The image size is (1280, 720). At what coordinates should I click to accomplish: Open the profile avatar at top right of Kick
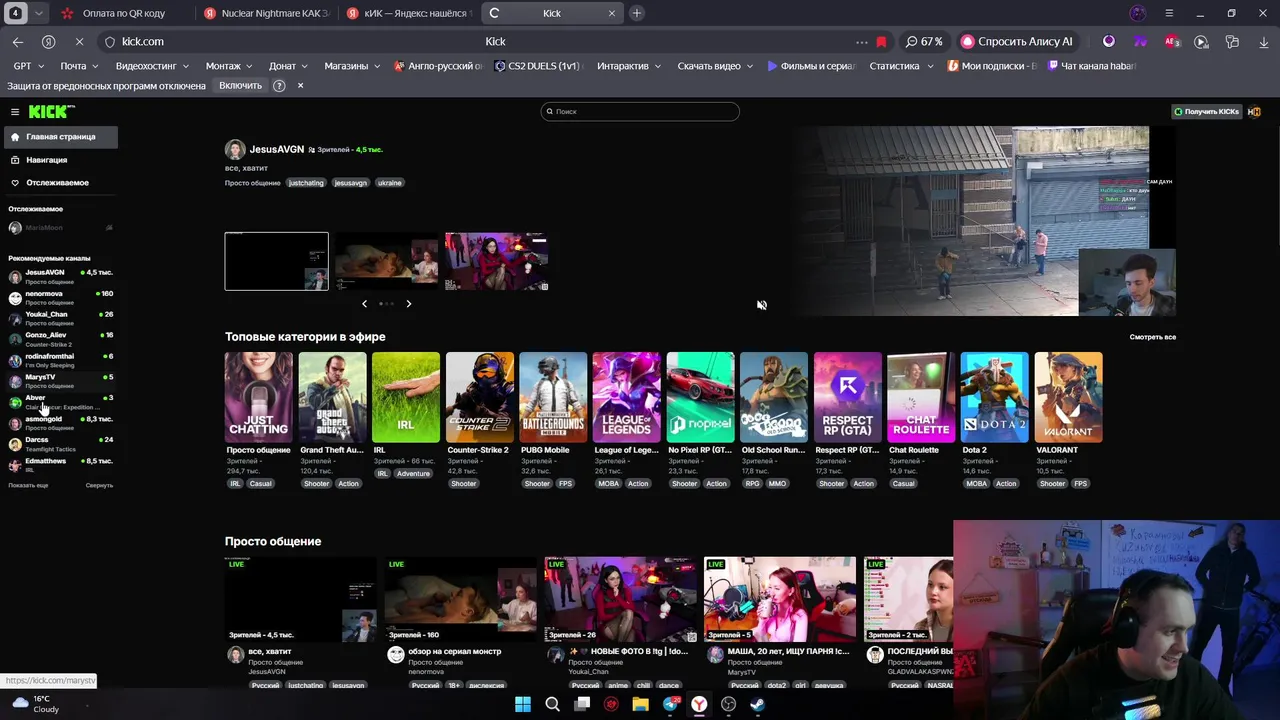pyautogui.click(x=1254, y=111)
